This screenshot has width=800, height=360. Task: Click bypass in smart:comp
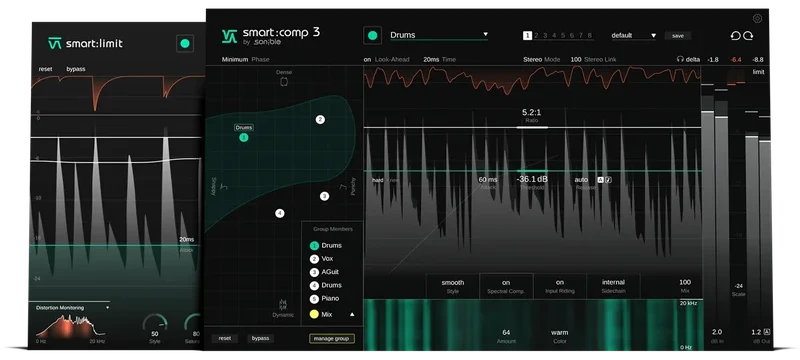[260, 338]
